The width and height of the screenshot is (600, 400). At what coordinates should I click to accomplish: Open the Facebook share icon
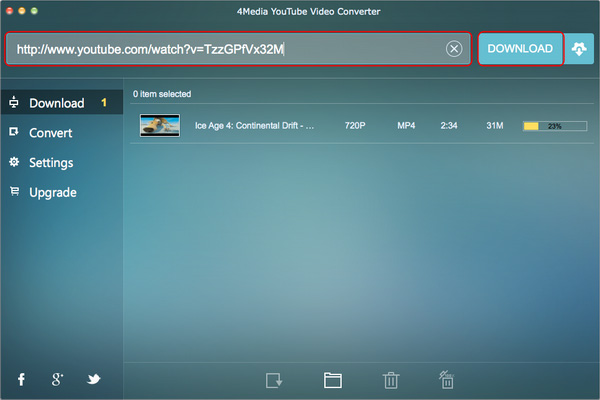point(21,379)
